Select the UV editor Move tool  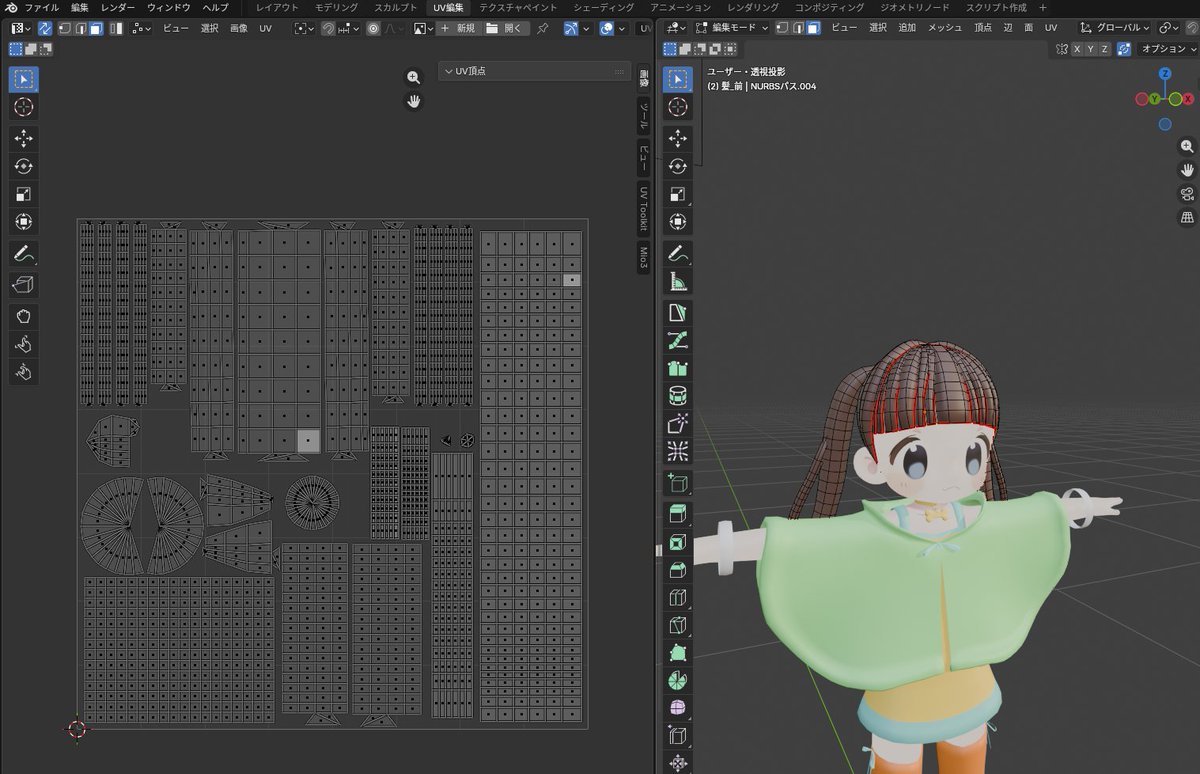pyautogui.click(x=24, y=138)
